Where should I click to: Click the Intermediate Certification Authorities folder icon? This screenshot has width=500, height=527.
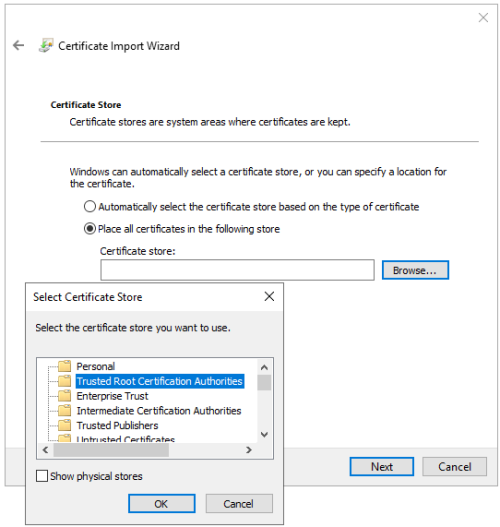(64, 410)
